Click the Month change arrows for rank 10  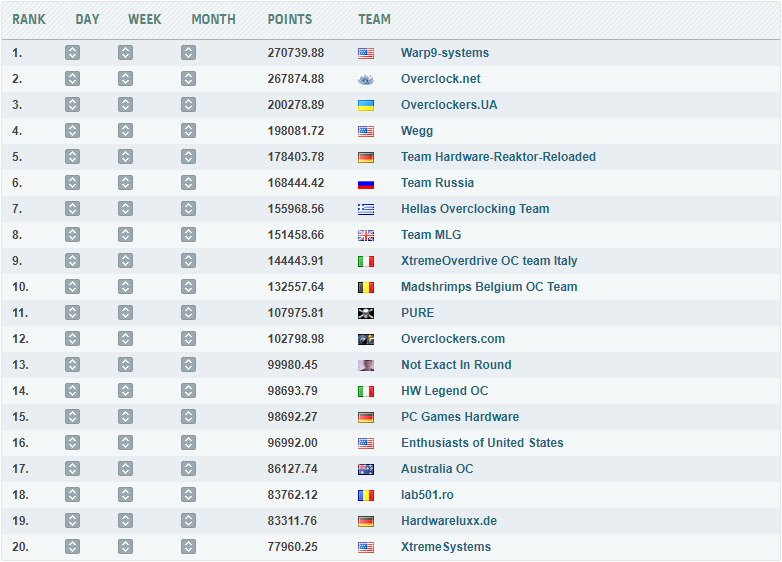pyautogui.click(x=188, y=287)
